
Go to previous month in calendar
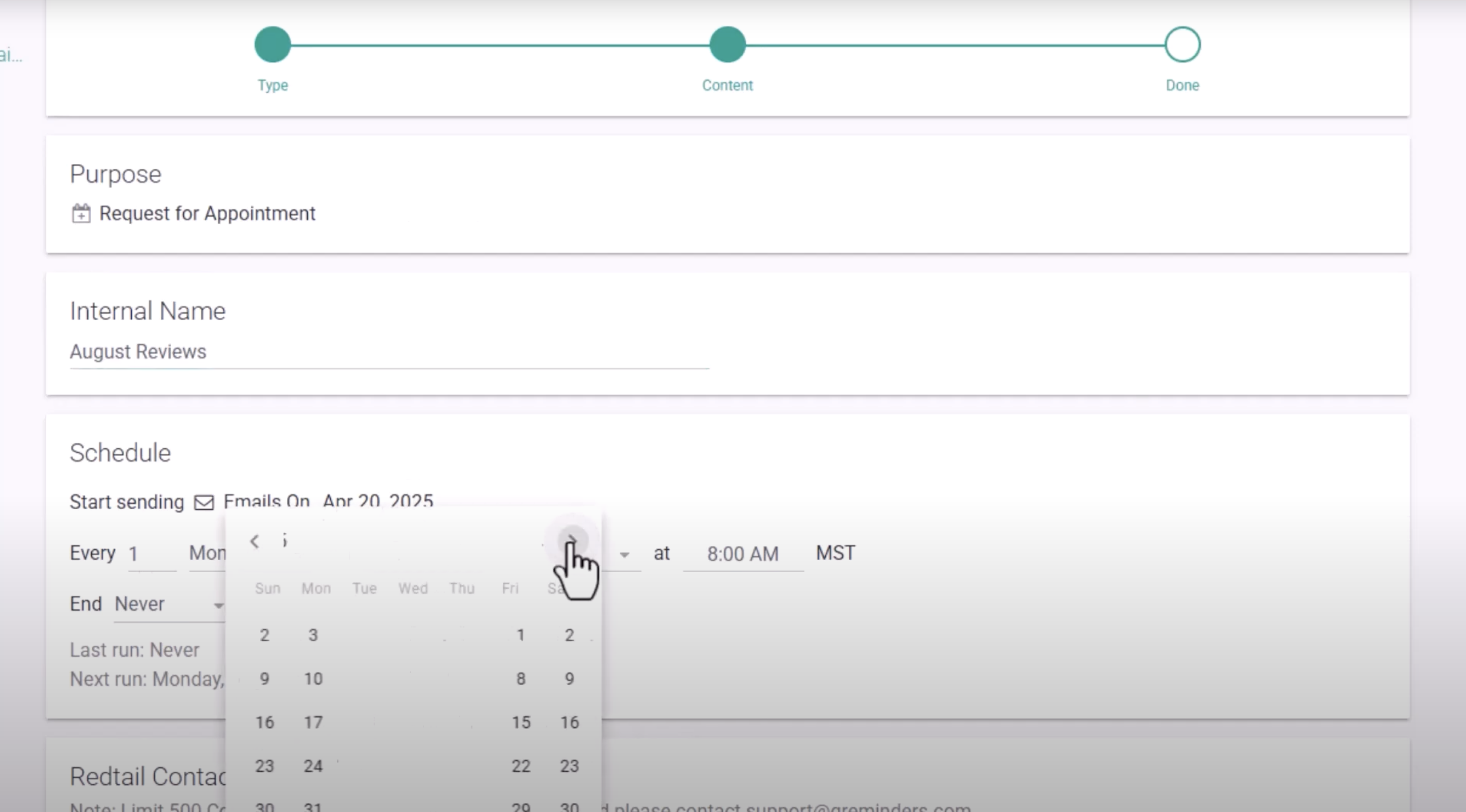pyautogui.click(x=255, y=541)
